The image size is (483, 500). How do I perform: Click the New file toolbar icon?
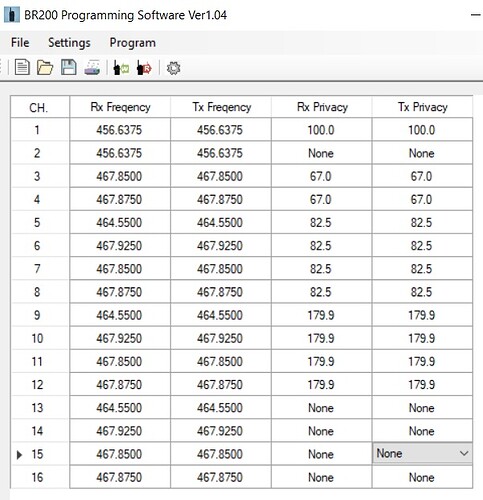tap(22, 68)
